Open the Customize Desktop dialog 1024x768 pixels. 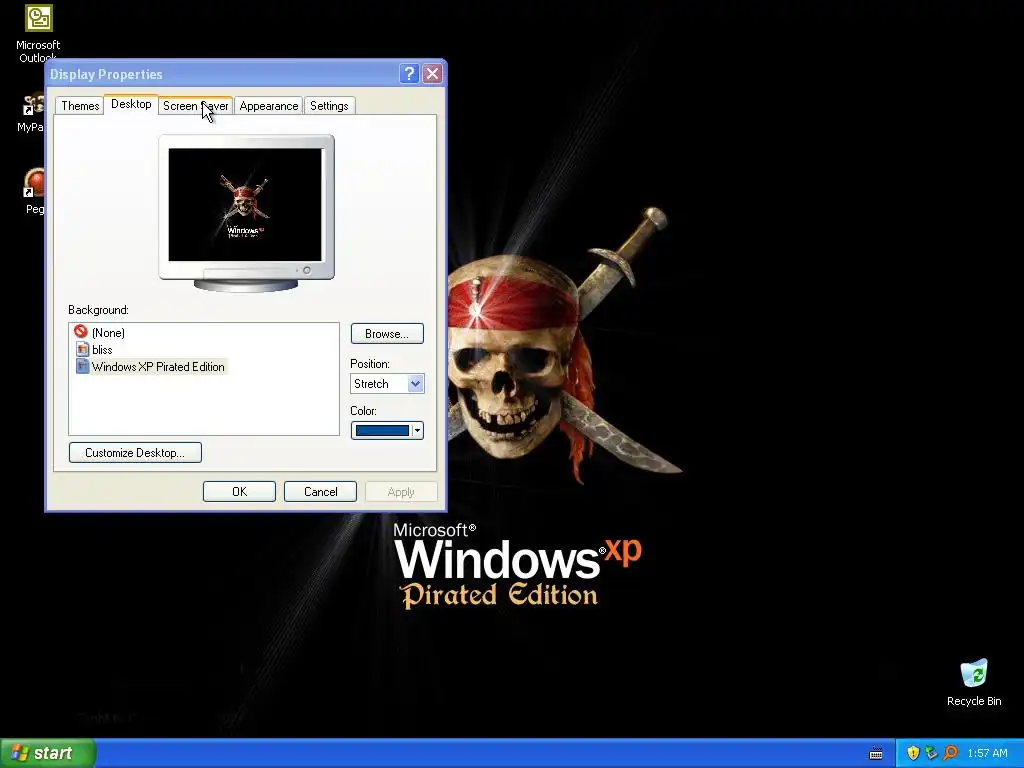click(135, 453)
